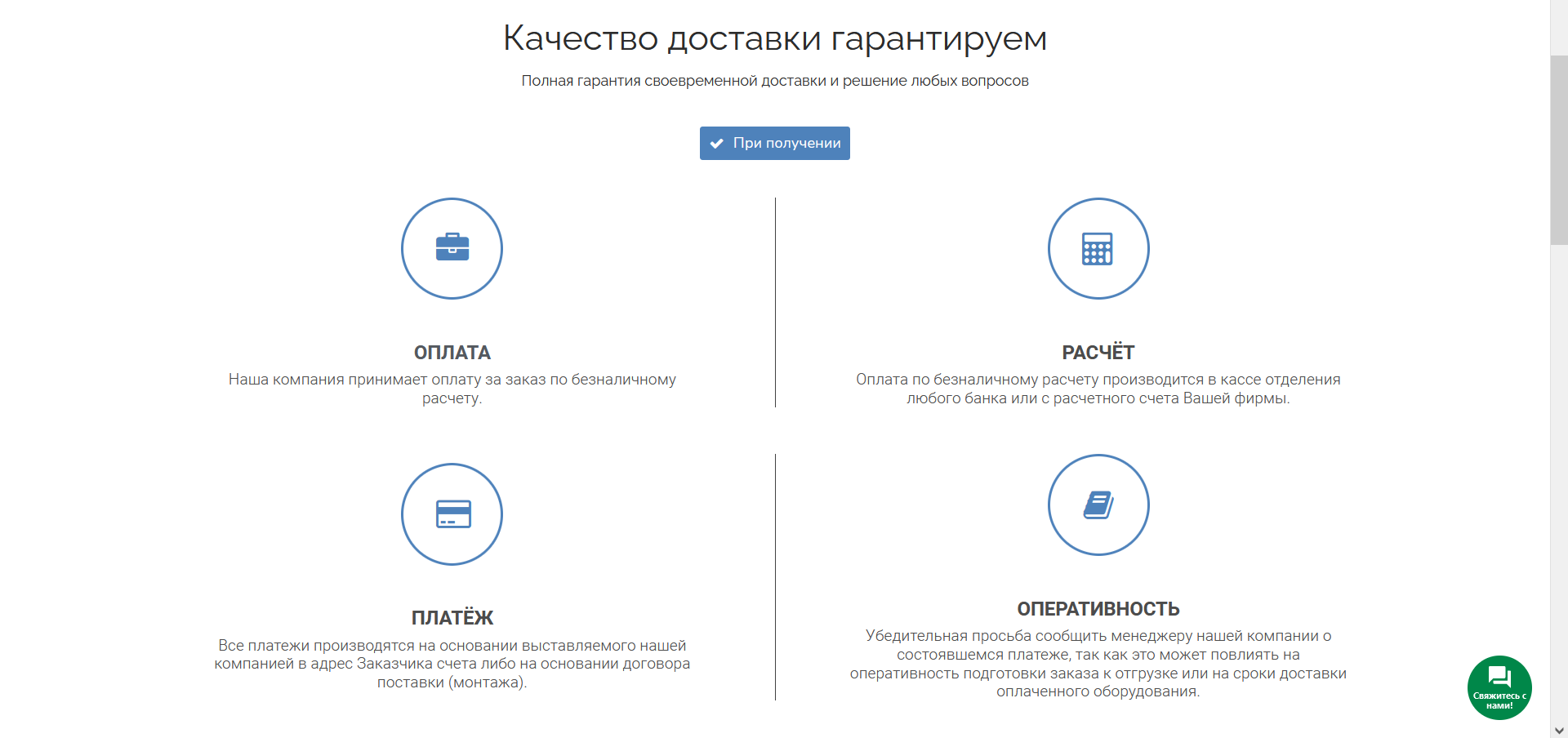Click the manager notification text under ОПЕРАТИВНОСТЬ
1568x738 pixels.
click(x=1098, y=664)
